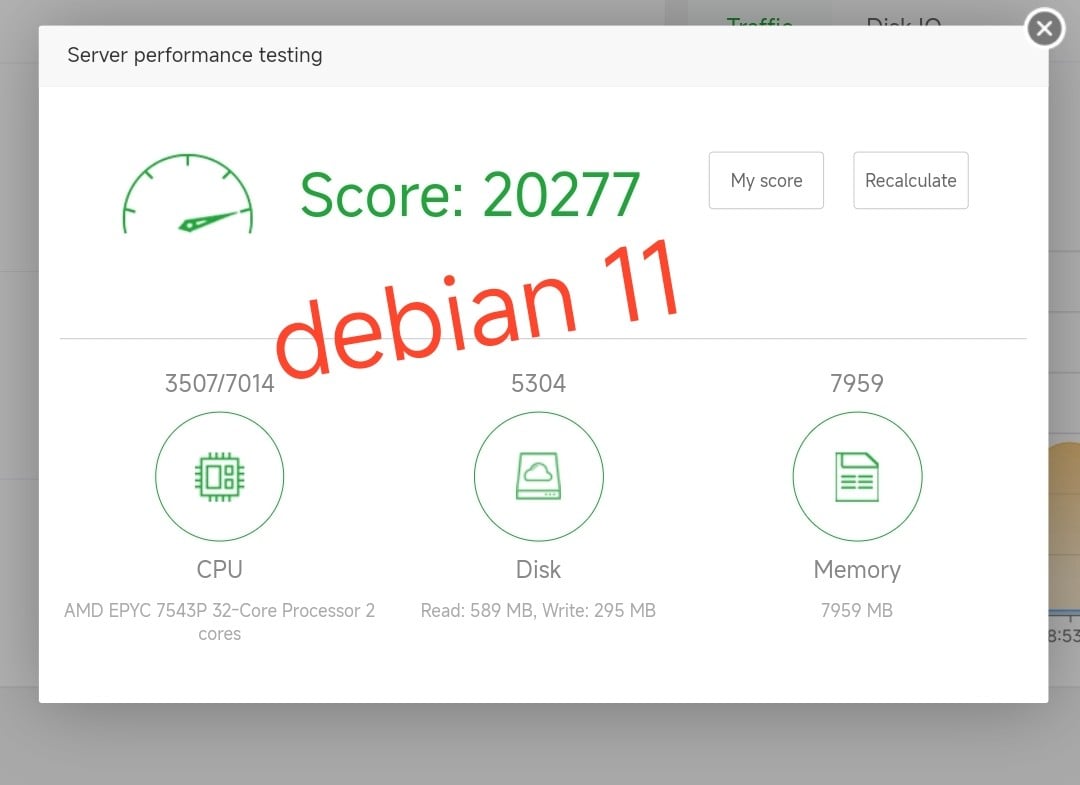
Task: Click the CPU chip icon
Action: point(220,477)
